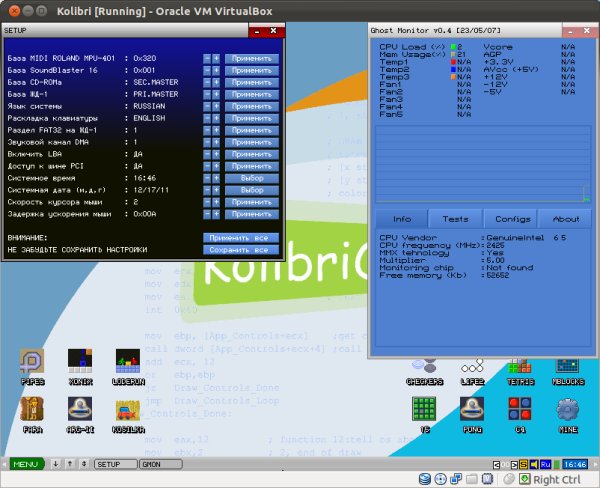Switch to the Tests tab

pyautogui.click(x=455, y=219)
